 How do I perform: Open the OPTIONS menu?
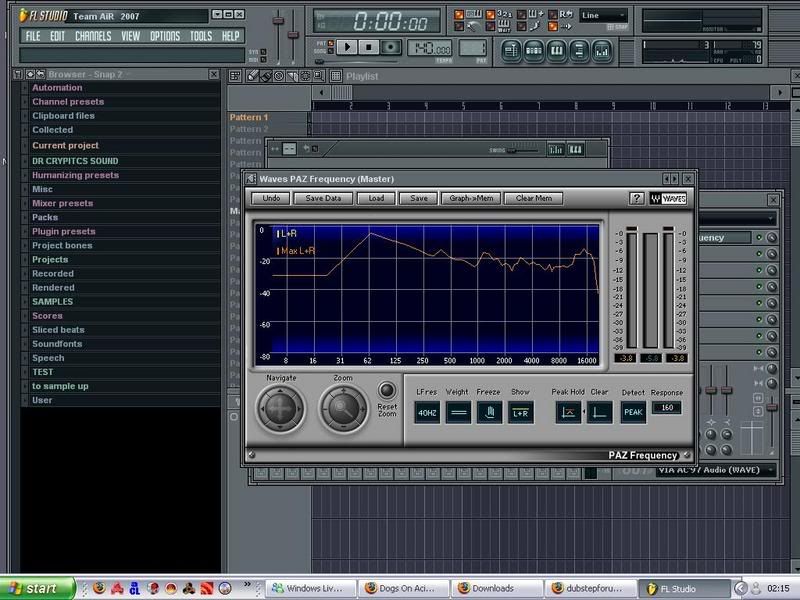pyautogui.click(x=165, y=36)
